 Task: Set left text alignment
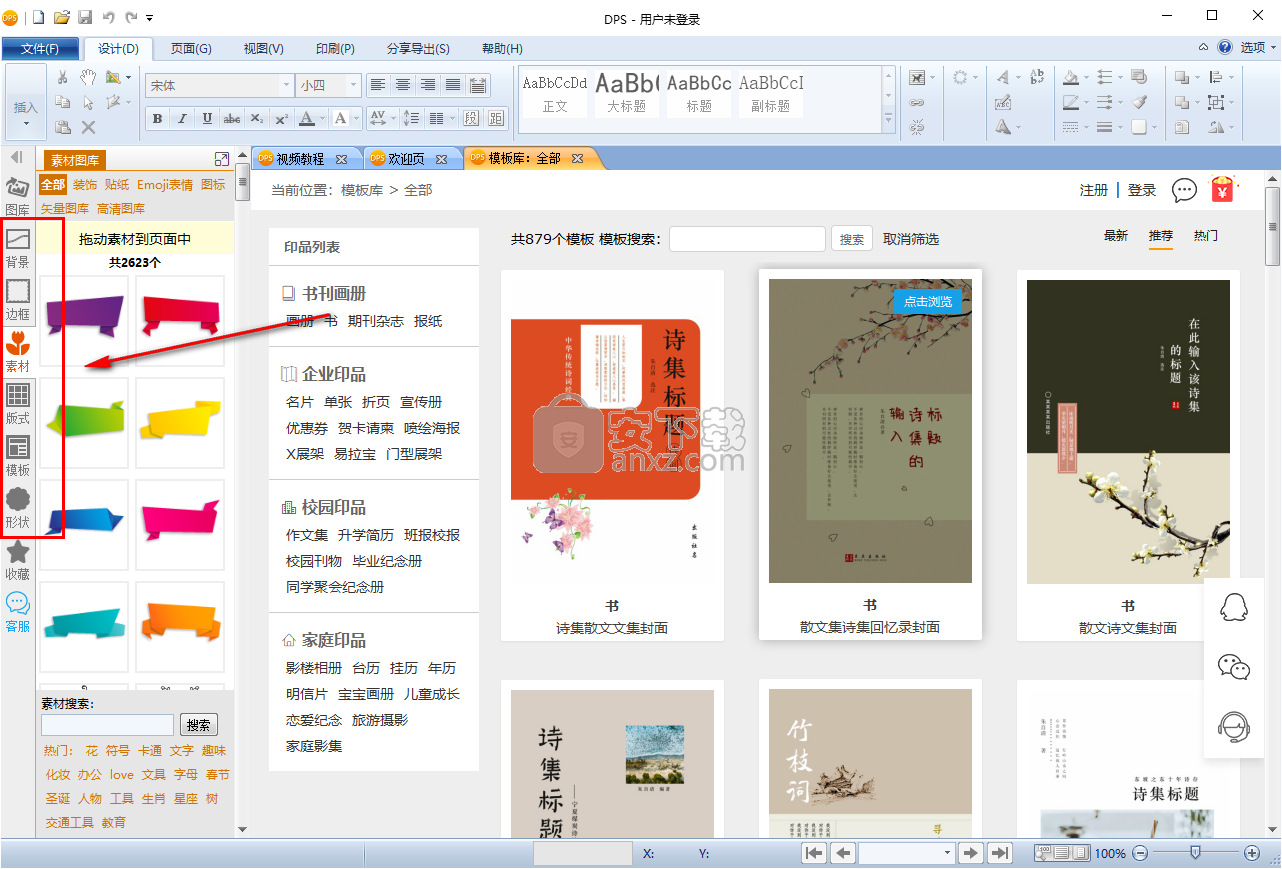pyautogui.click(x=378, y=85)
